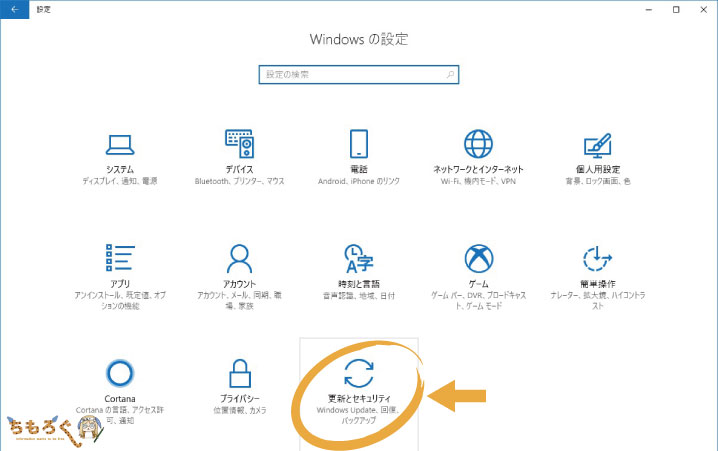Focus the 設定の検索 search box
Image resolution: width=718 pixels, height=451 pixels.
click(359, 75)
